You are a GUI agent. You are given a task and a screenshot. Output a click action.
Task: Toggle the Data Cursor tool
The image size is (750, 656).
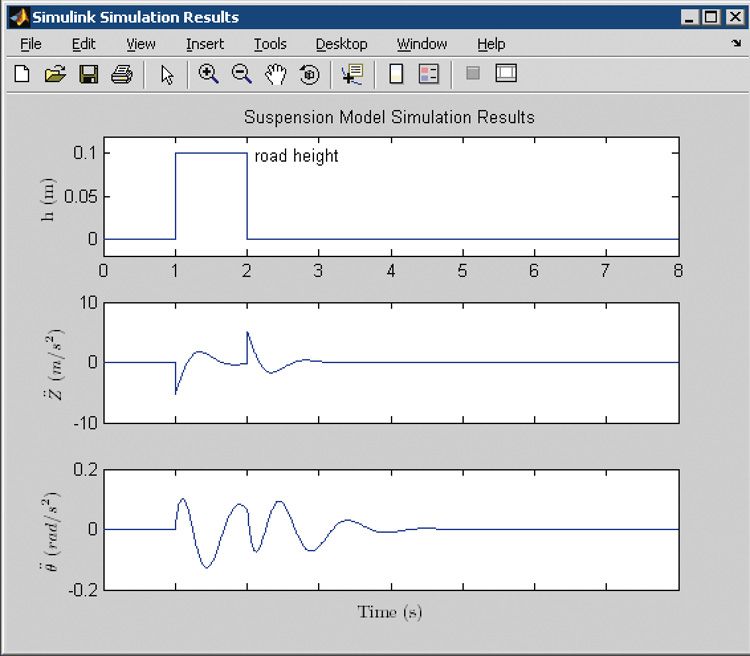351,74
